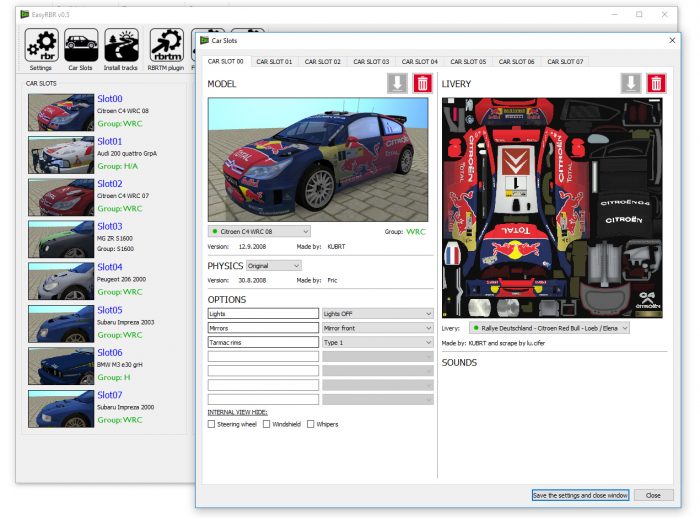Open the Install tracks toolbar icon
The image size is (700, 518).
[121, 45]
